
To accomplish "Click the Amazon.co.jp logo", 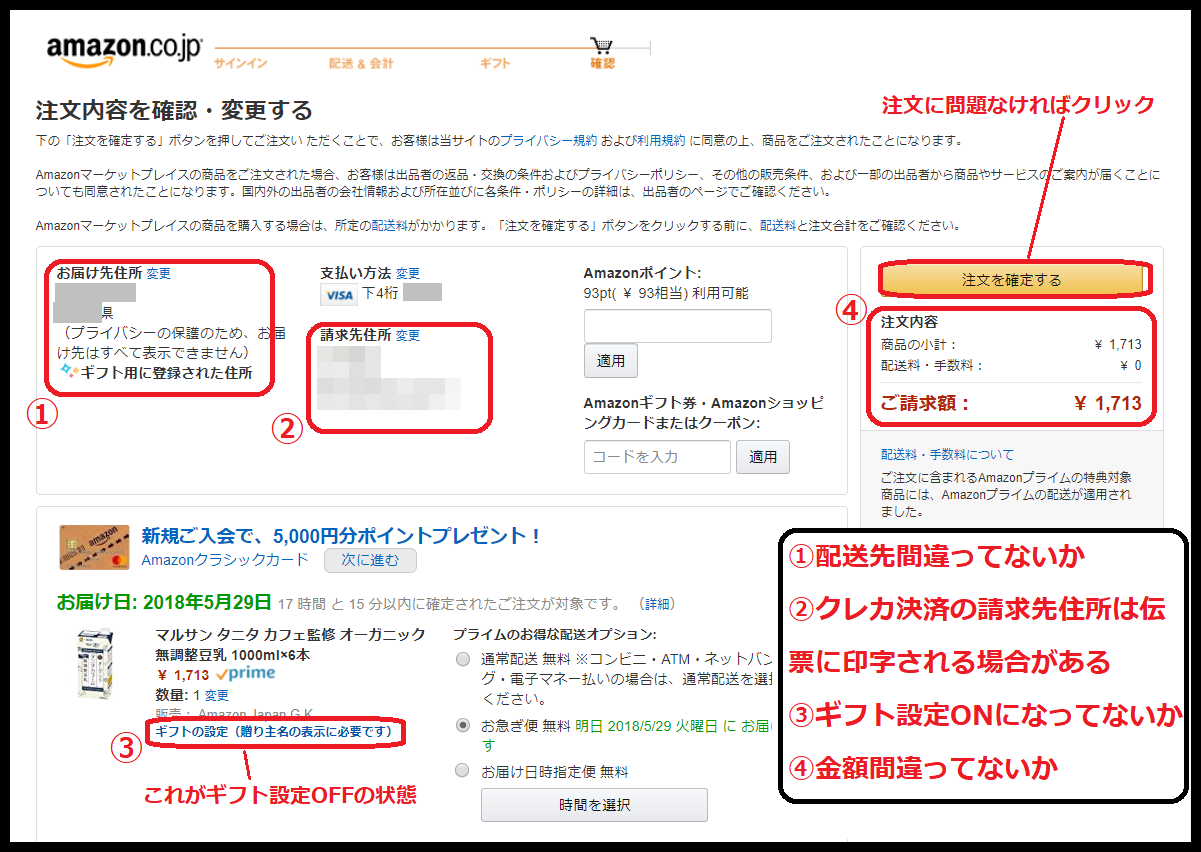I will pos(124,50).
